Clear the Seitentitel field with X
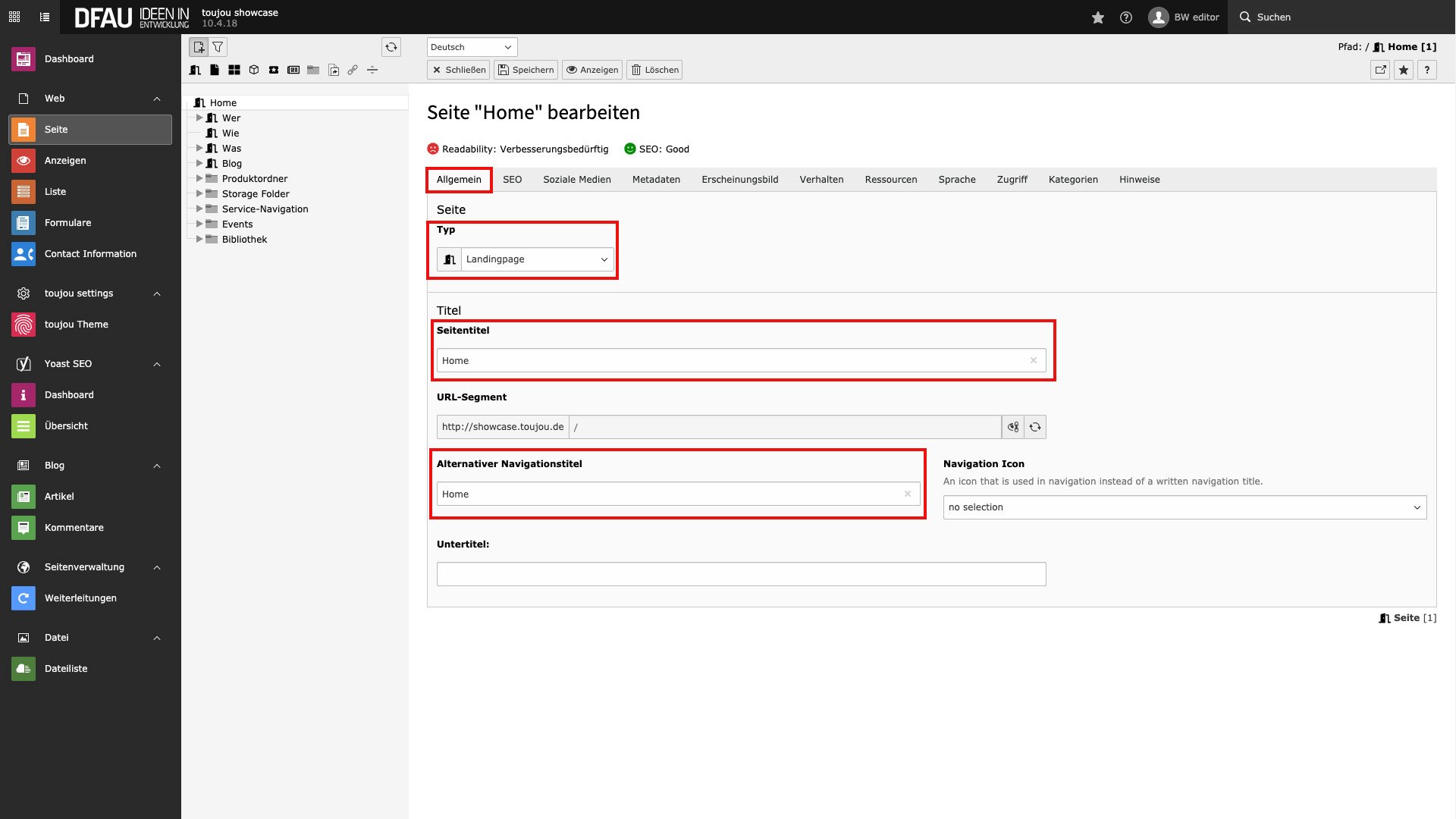 pyautogui.click(x=1033, y=361)
